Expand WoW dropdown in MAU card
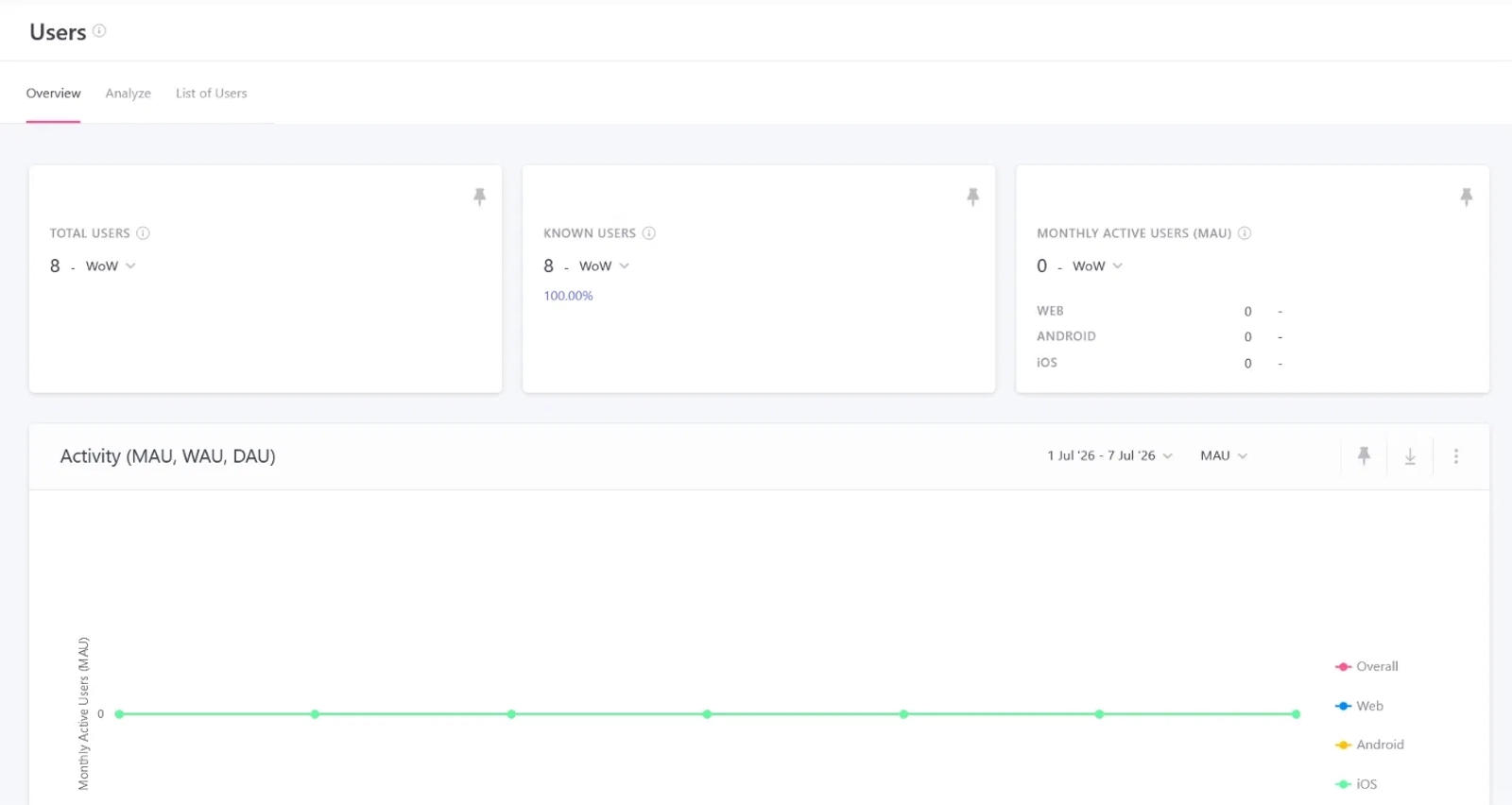 pos(1097,266)
